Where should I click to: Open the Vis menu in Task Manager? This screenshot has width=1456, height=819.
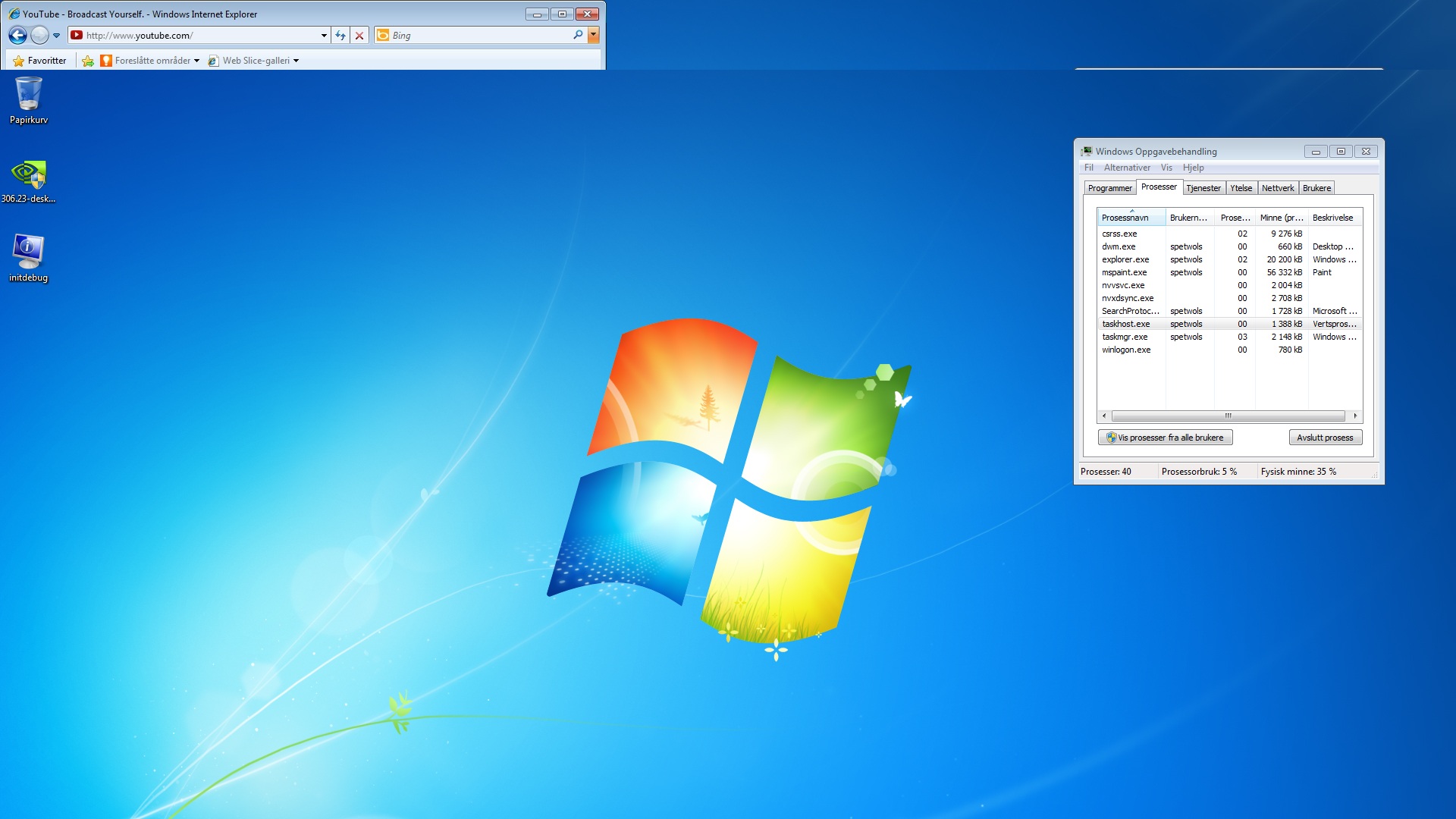[1166, 168]
